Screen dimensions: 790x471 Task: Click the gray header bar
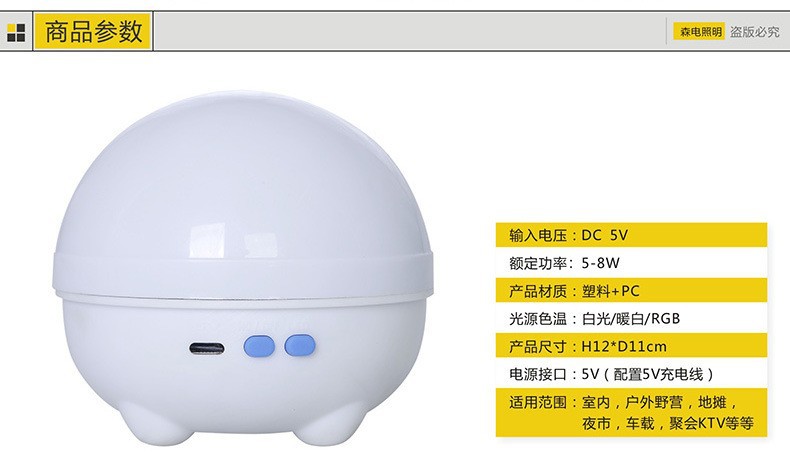[x=395, y=31]
